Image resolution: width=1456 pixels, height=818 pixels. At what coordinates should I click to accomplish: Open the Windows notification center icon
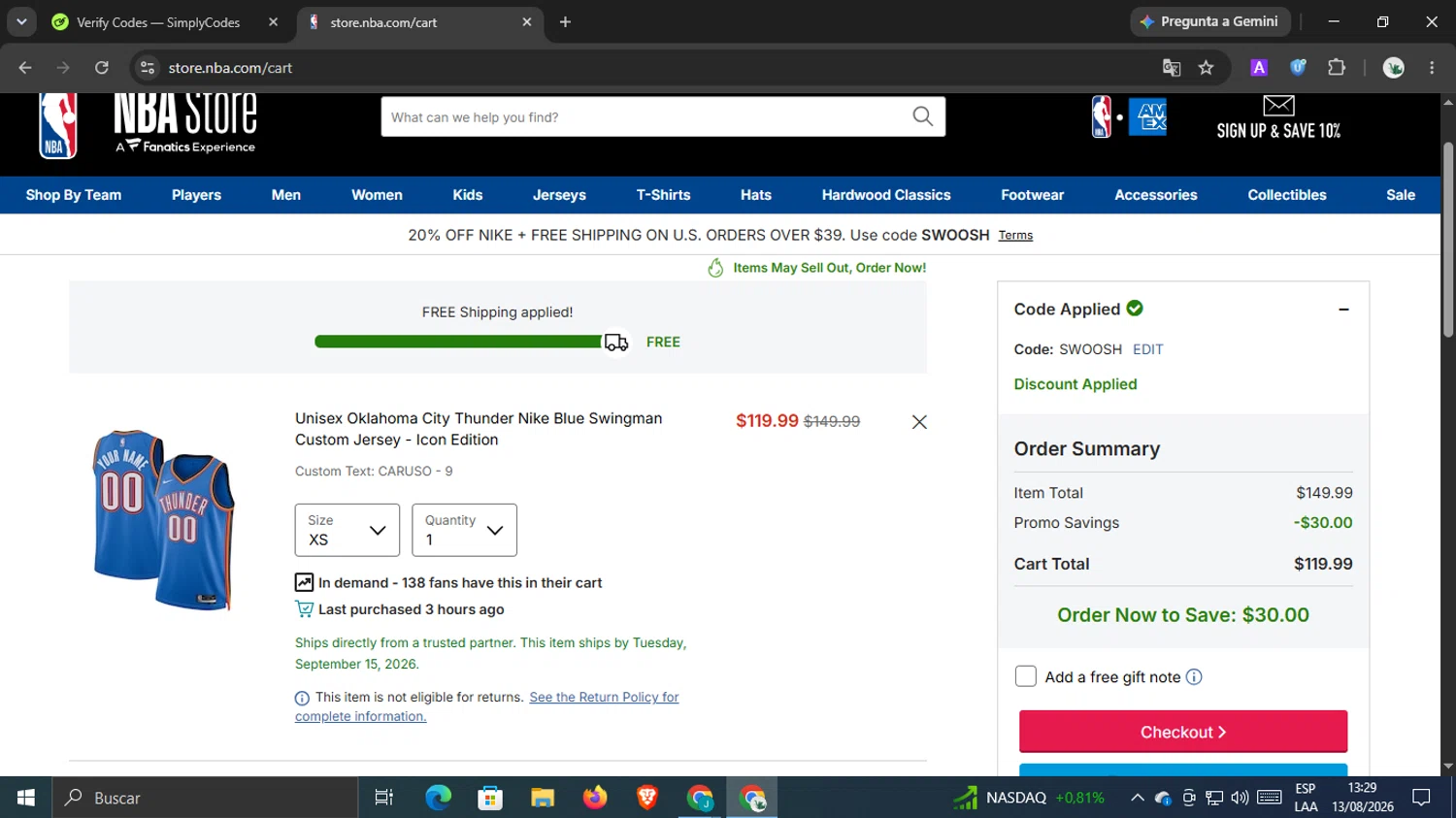click(x=1421, y=798)
